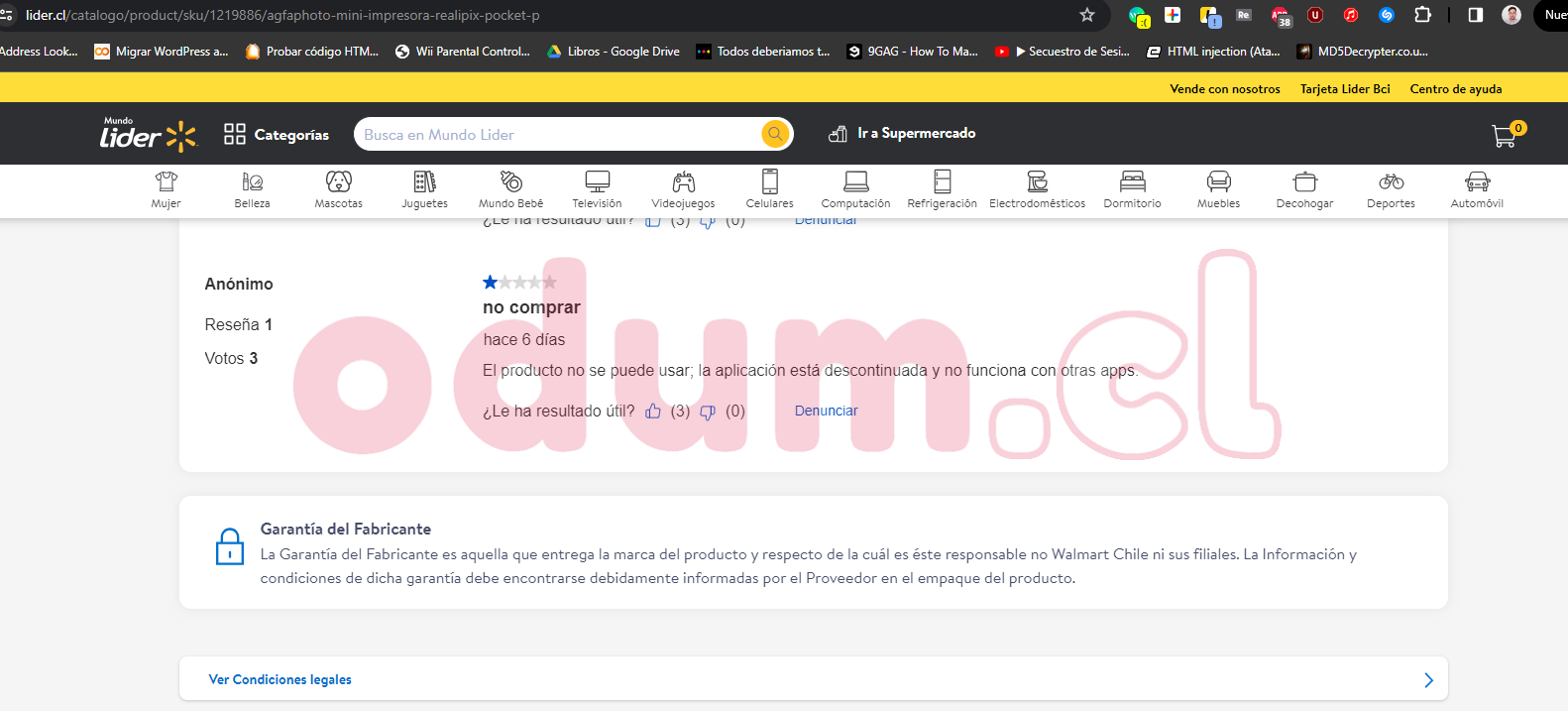
Task: Click Denunciar link on the review
Action: click(826, 411)
